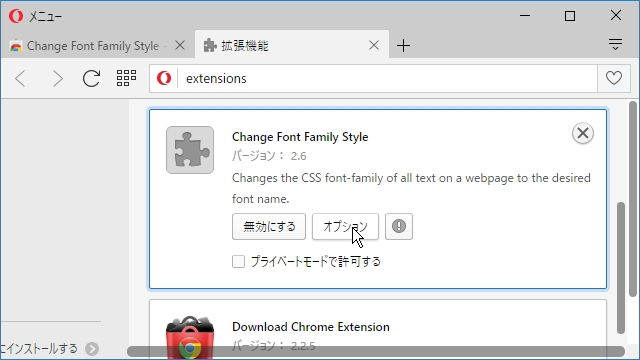The image size is (640, 360).
Task: Close the Change Font Family Style tab
Action: pyautogui.click(x=180, y=45)
